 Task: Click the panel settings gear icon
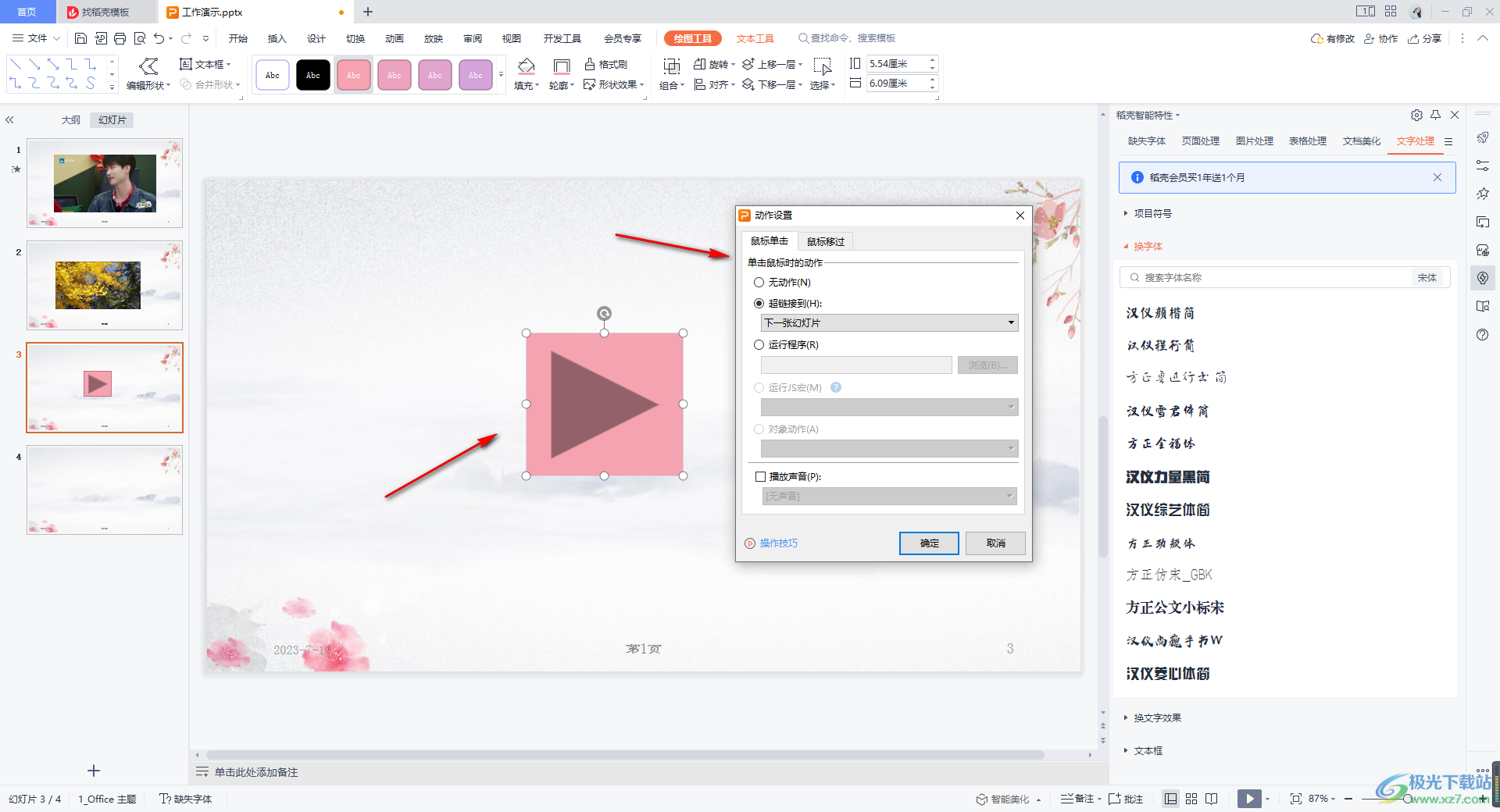coord(1416,115)
